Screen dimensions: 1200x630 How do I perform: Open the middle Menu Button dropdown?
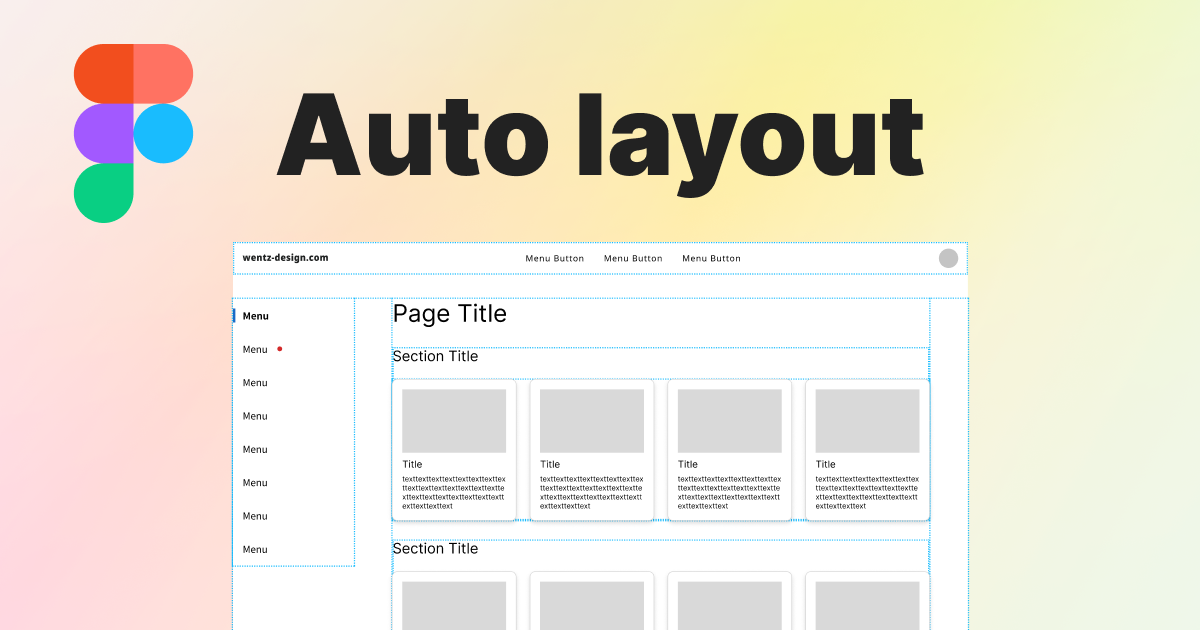click(x=632, y=258)
